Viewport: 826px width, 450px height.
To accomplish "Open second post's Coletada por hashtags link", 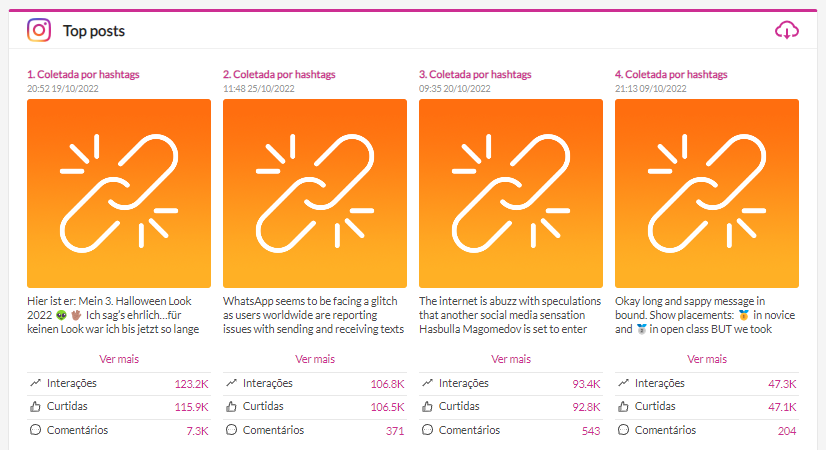I will click(x=279, y=74).
